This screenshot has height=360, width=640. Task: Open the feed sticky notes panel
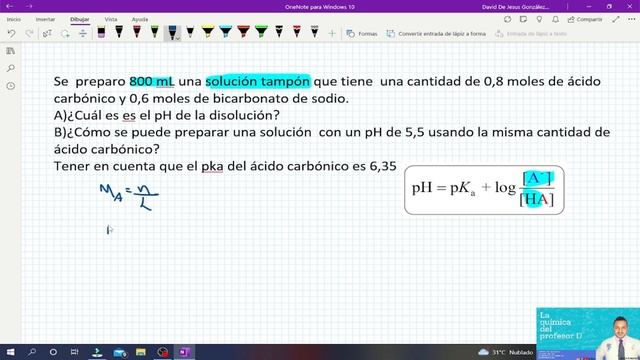tap(523, 19)
